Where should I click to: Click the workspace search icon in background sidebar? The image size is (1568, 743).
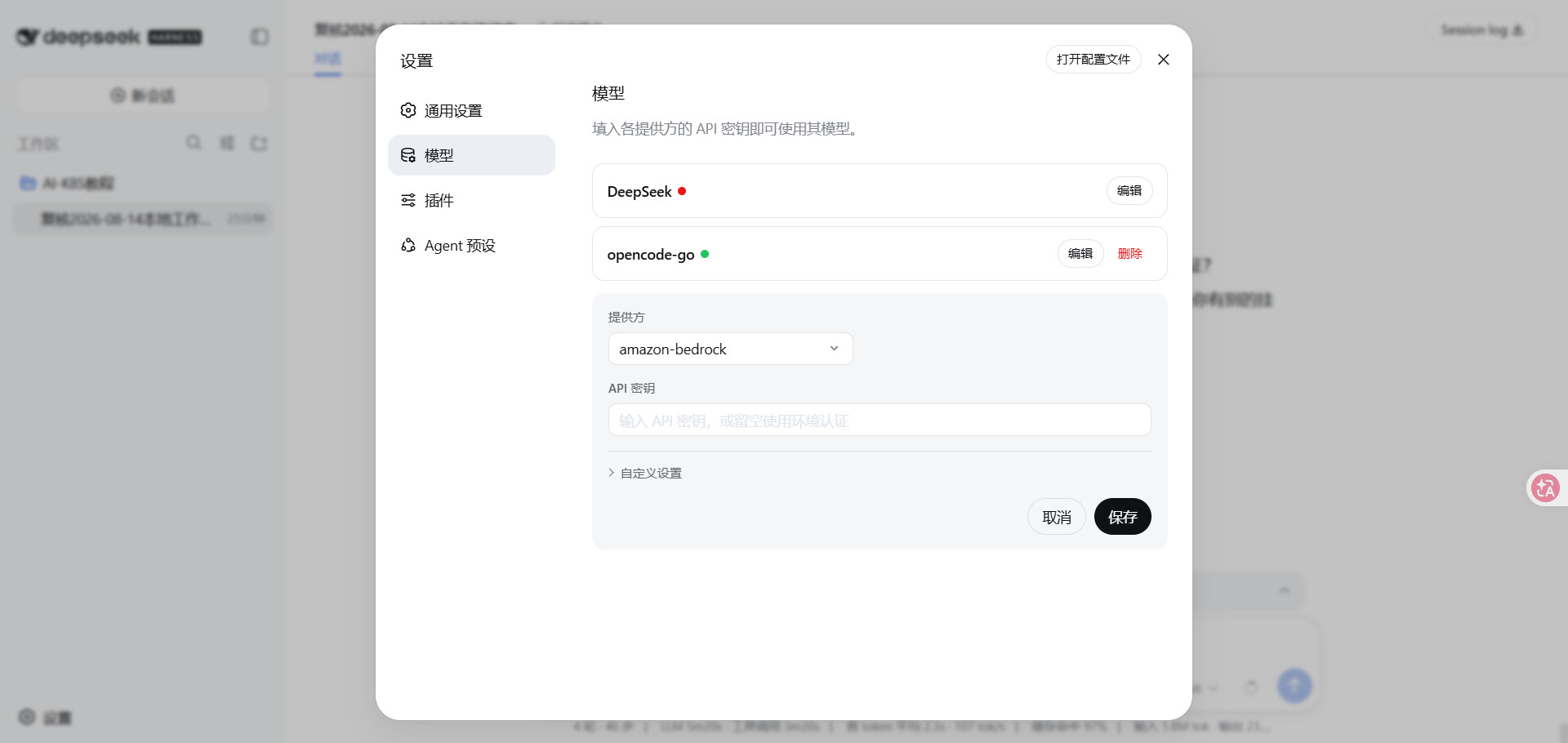(x=194, y=143)
